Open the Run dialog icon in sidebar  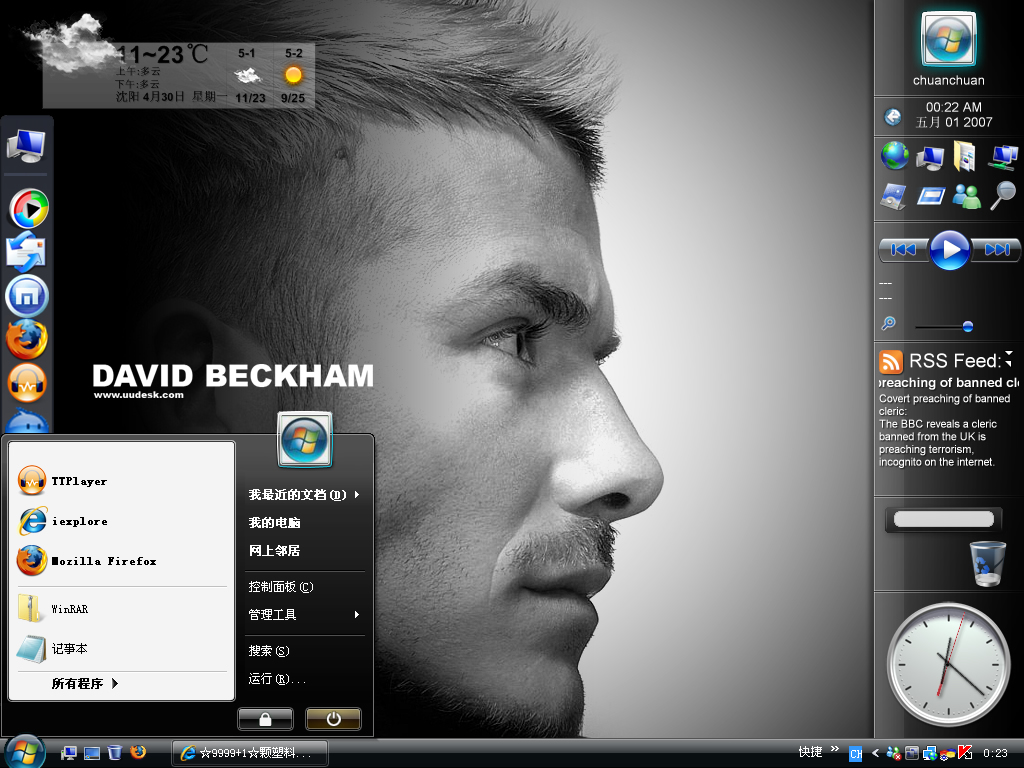tap(931, 195)
